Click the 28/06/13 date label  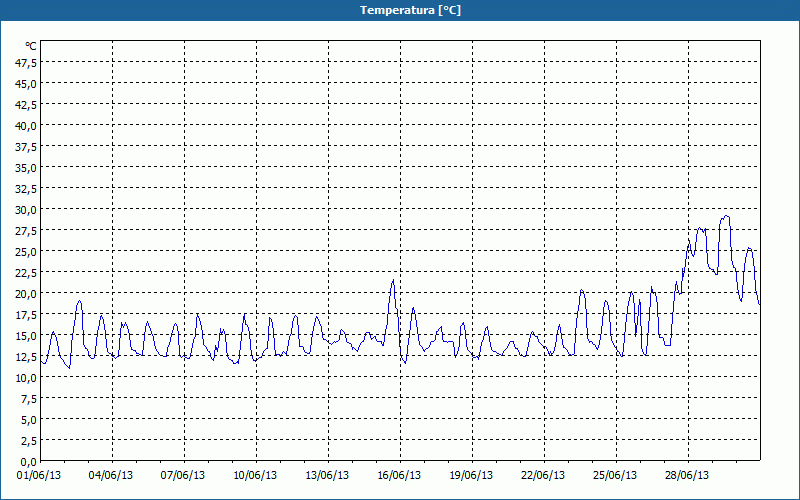coord(687,476)
